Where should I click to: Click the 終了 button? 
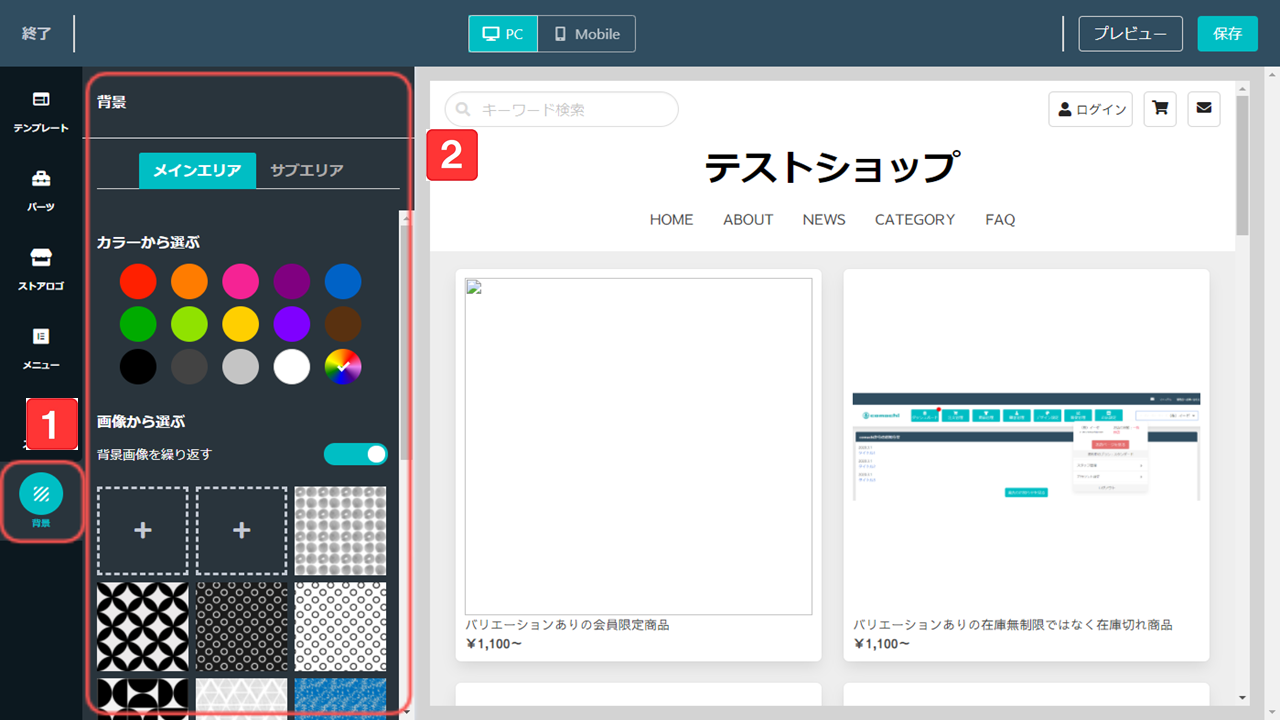pos(36,33)
